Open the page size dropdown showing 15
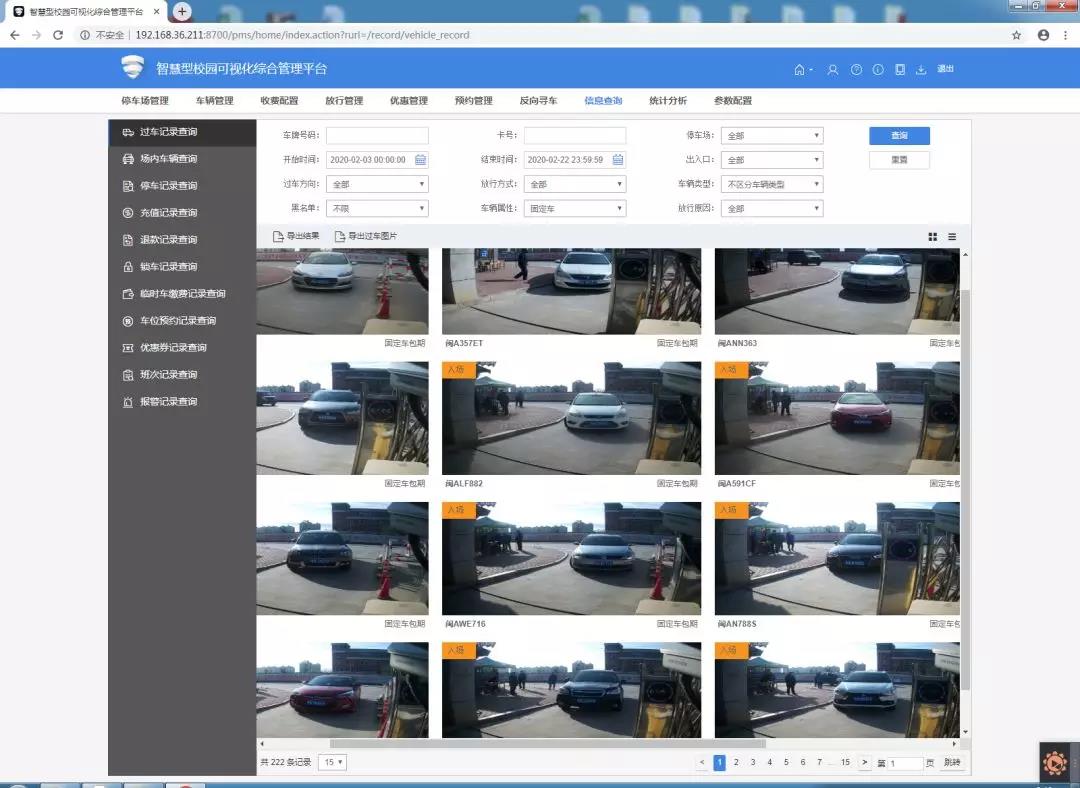The width and height of the screenshot is (1080, 788). pyautogui.click(x=332, y=762)
